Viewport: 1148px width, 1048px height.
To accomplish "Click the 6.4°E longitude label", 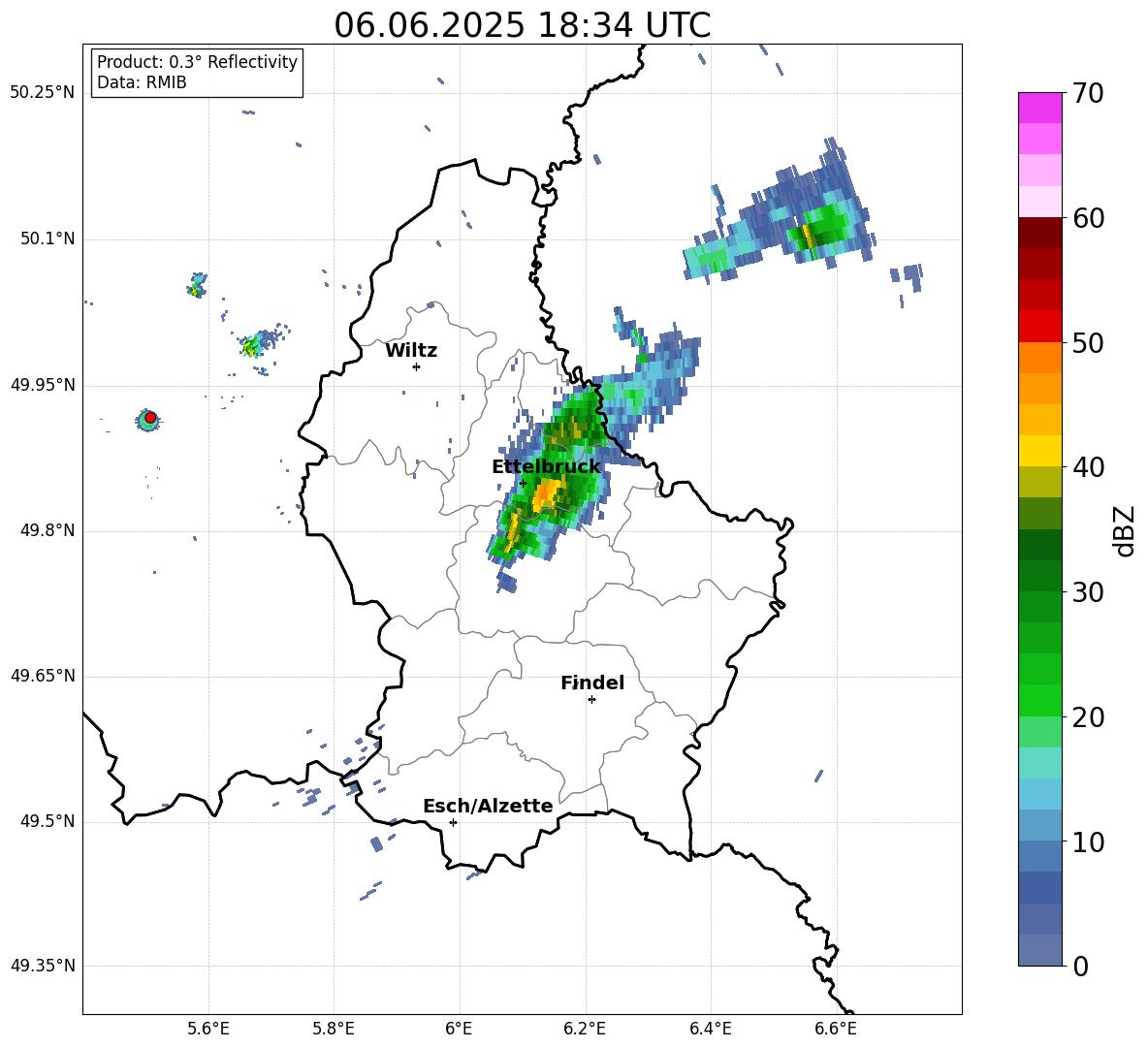I will [710, 1029].
